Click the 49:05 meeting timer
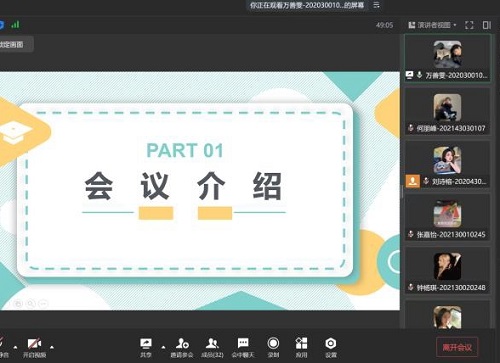This screenshot has width=500, height=363. pos(384,25)
